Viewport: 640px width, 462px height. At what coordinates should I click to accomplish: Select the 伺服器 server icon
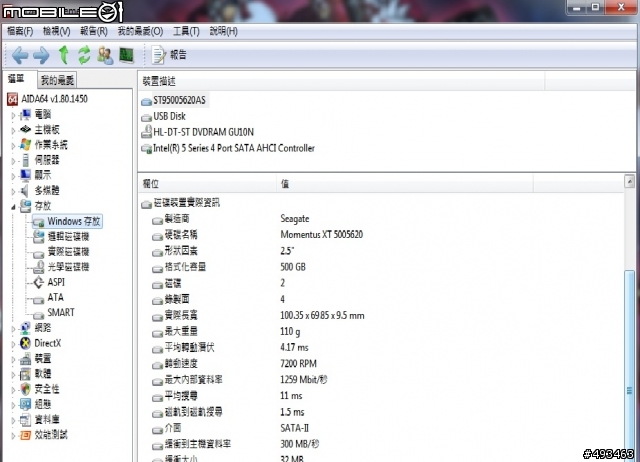point(25,160)
